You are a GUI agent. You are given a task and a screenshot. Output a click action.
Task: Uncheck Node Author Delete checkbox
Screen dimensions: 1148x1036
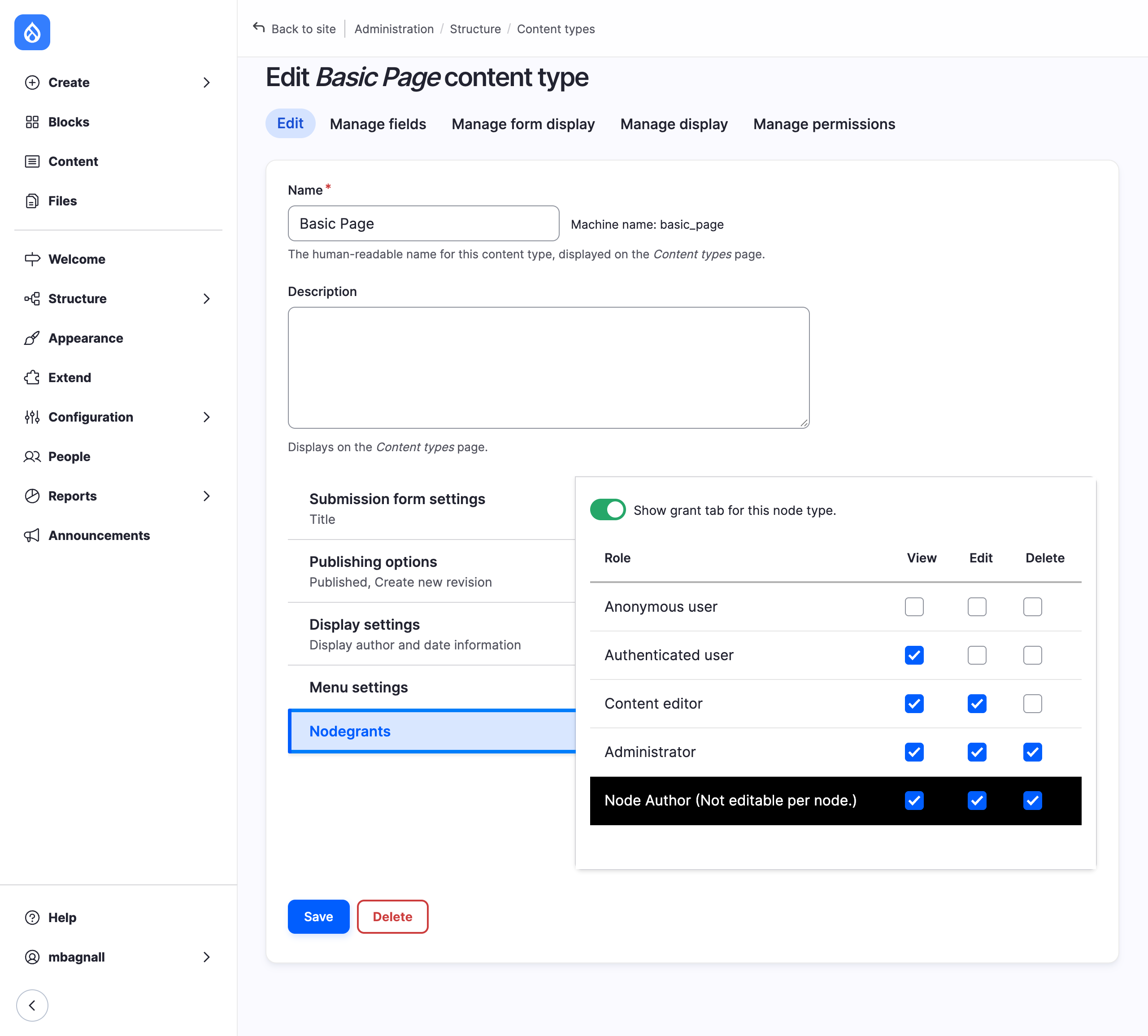click(1032, 801)
